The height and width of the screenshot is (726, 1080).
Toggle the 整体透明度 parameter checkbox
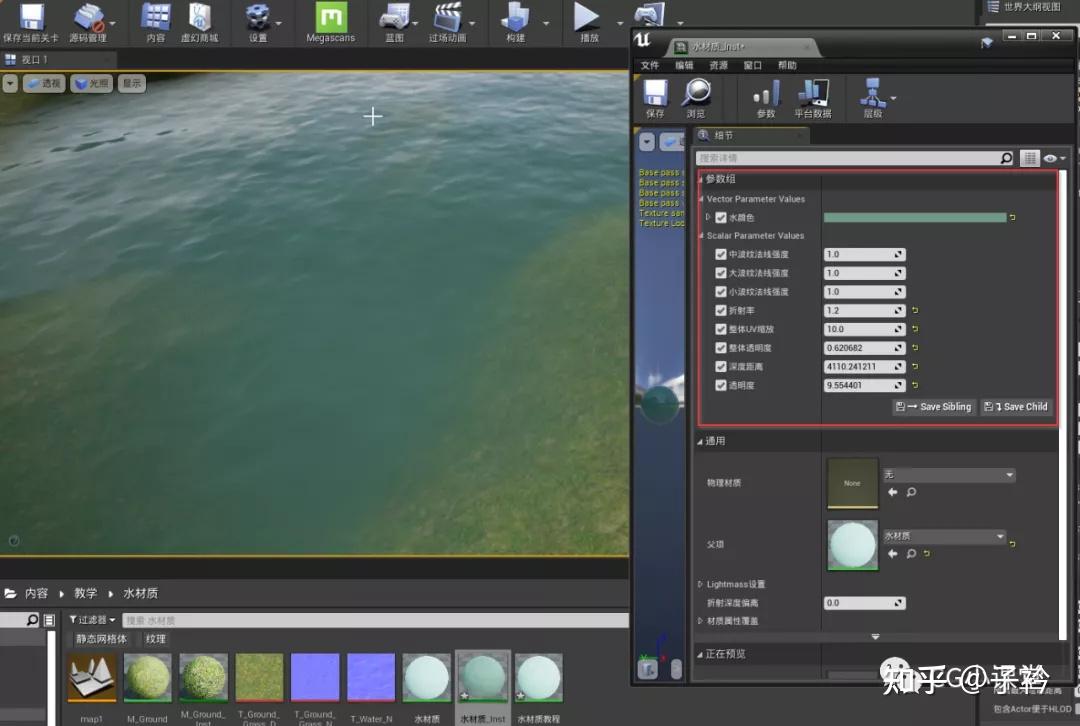coord(722,347)
